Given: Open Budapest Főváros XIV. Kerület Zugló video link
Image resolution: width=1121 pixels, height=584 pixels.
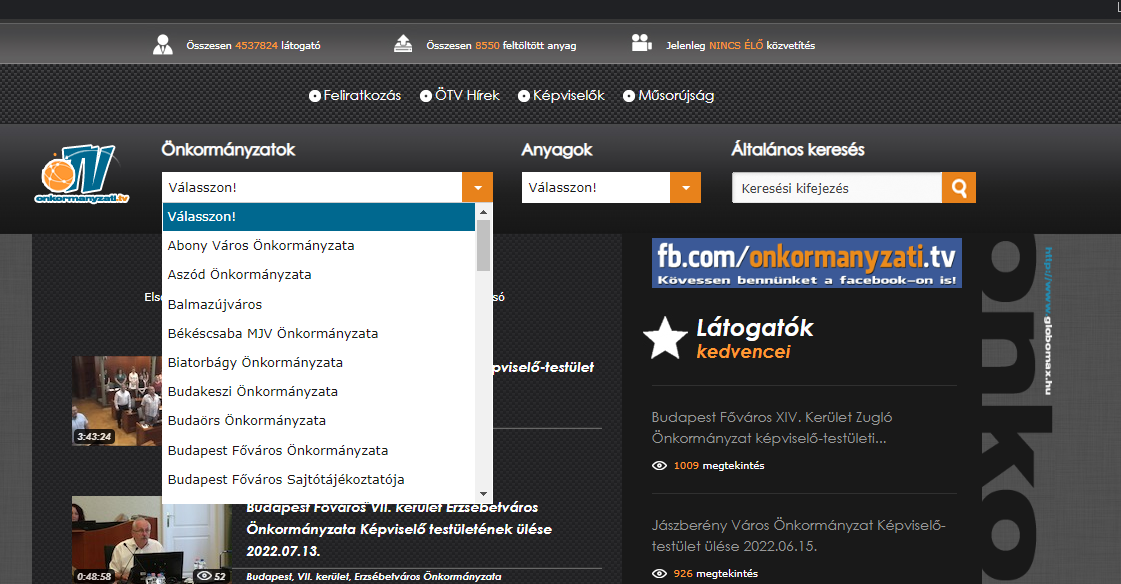Looking at the screenshot, I should [772, 427].
